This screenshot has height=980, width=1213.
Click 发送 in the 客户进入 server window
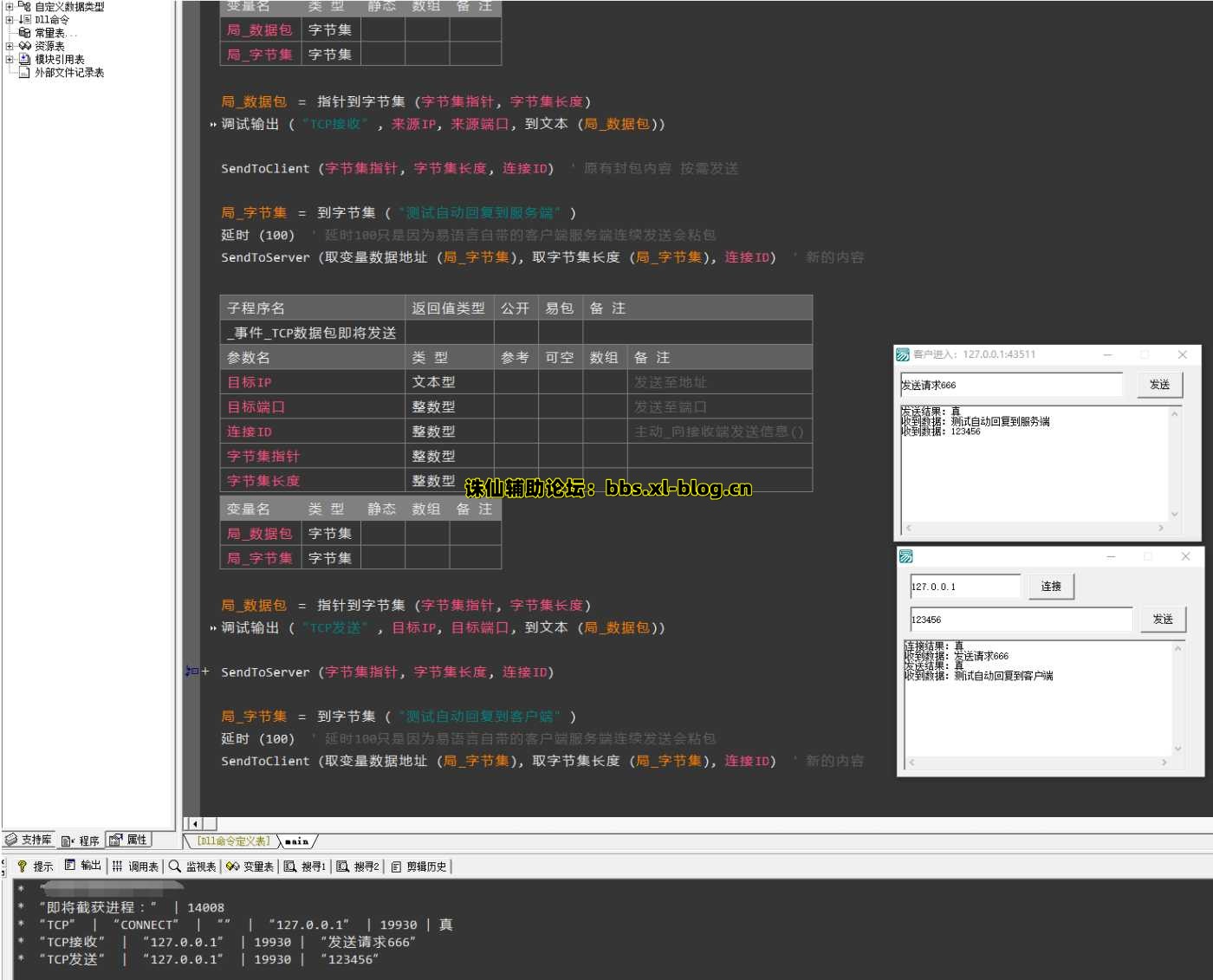[x=1159, y=385]
